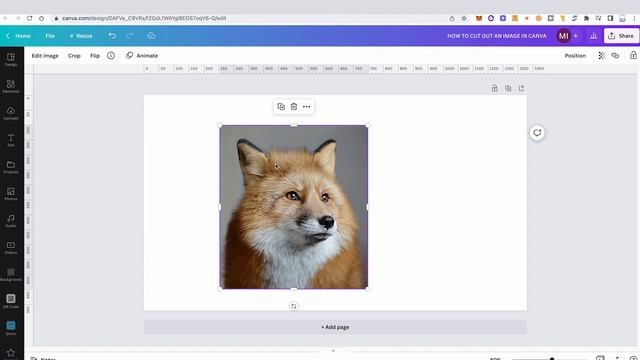This screenshot has height=360, width=640.
Task: Click the starred item at sidebar bottom
Action: (11, 352)
